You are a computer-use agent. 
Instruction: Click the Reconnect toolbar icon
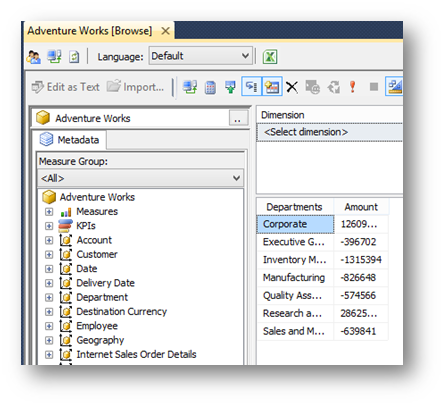point(54,56)
